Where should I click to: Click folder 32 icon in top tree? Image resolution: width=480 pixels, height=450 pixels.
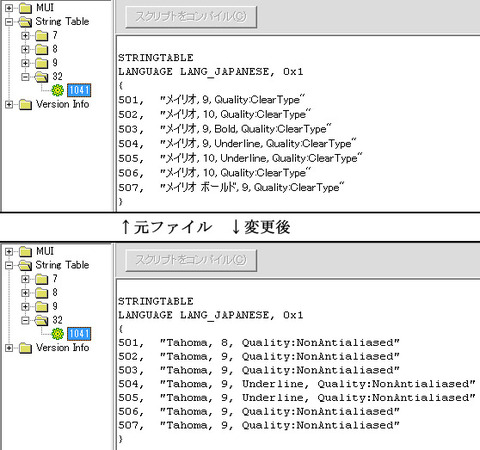tap(41, 77)
